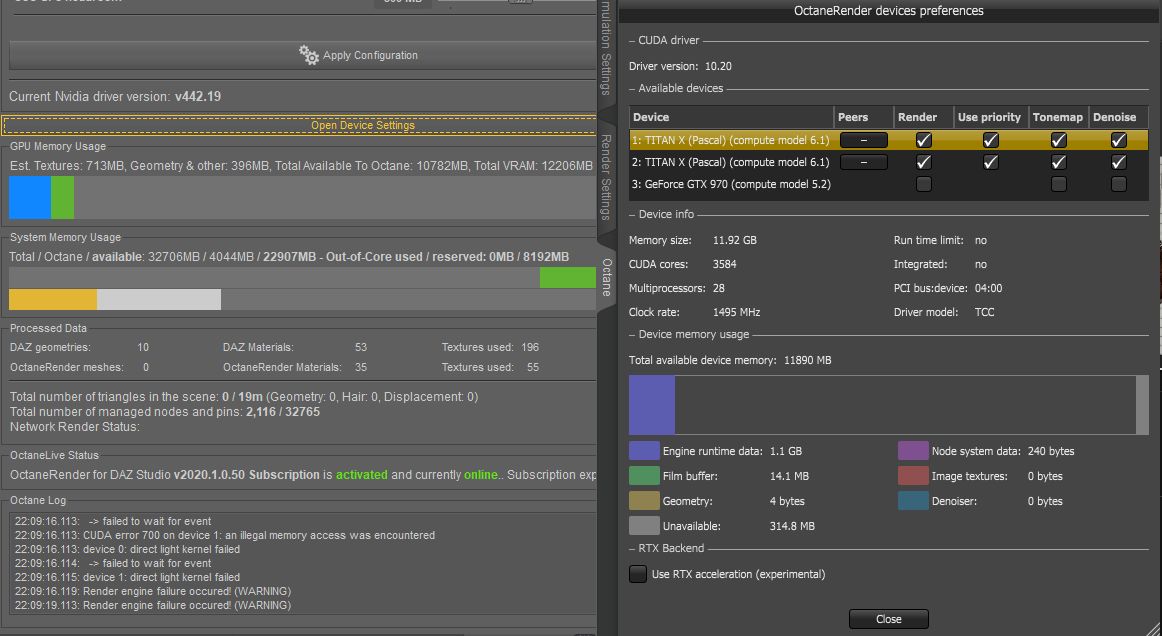
Task: Click the Device column header
Action: tap(731, 117)
